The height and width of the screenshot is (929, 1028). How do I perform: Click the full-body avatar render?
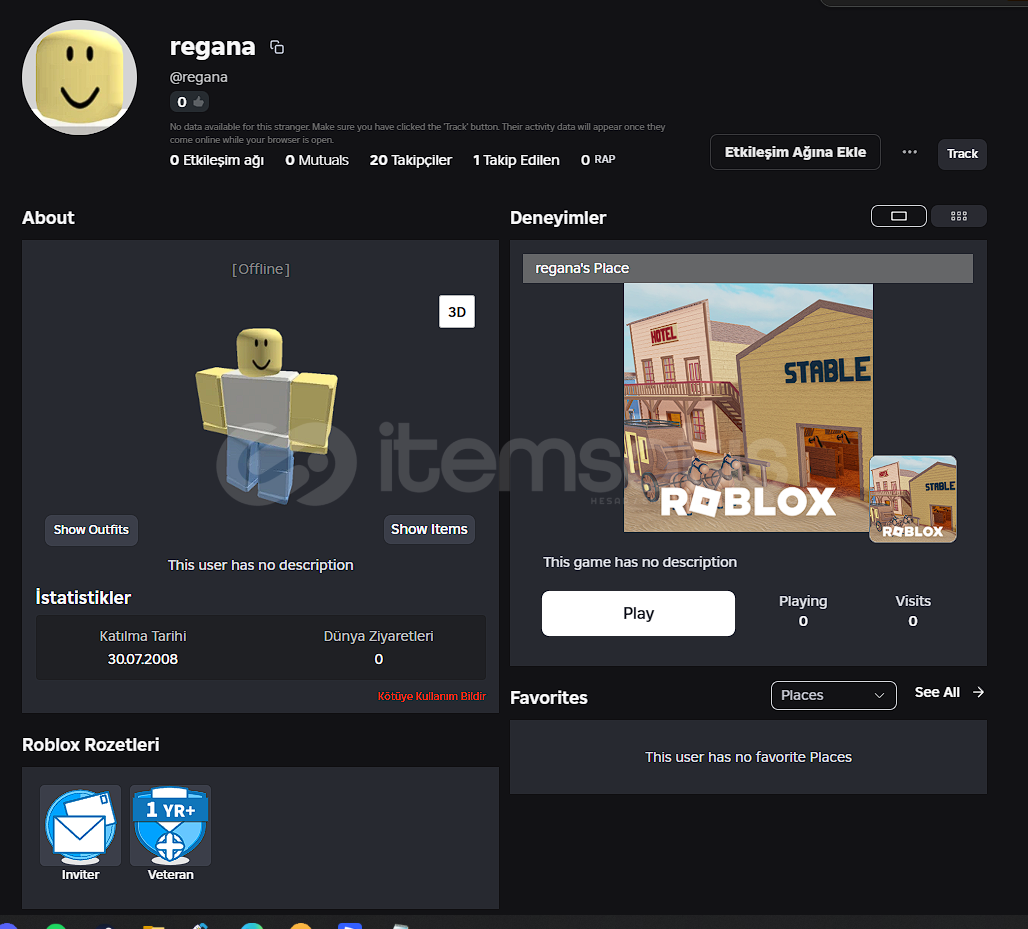coord(266,416)
